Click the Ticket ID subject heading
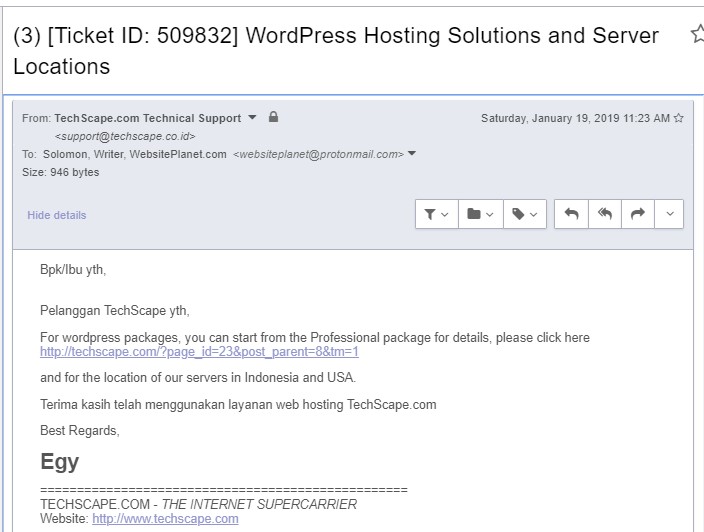Screen dimensions: 704x532 [x=336, y=50]
